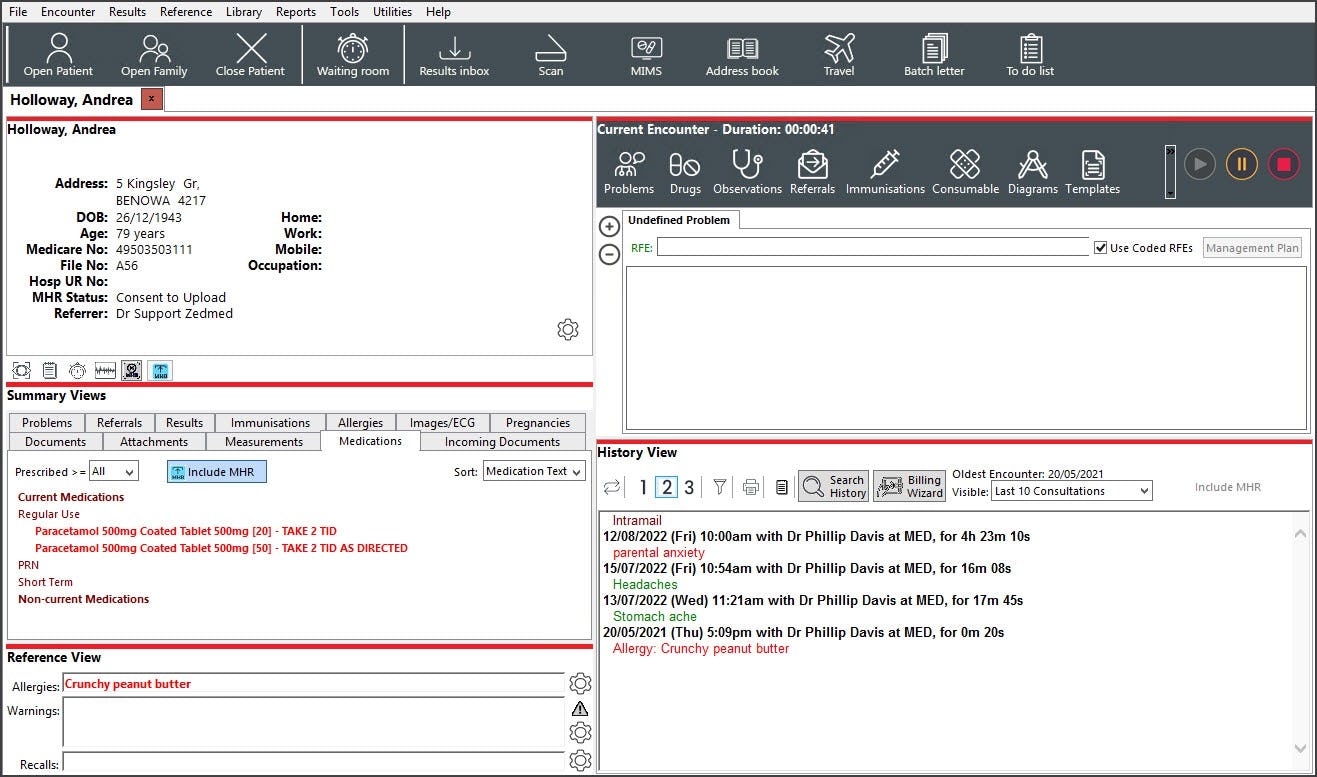Pause the encounter timer
The width and height of the screenshot is (1317, 777).
(x=1241, y=164)
